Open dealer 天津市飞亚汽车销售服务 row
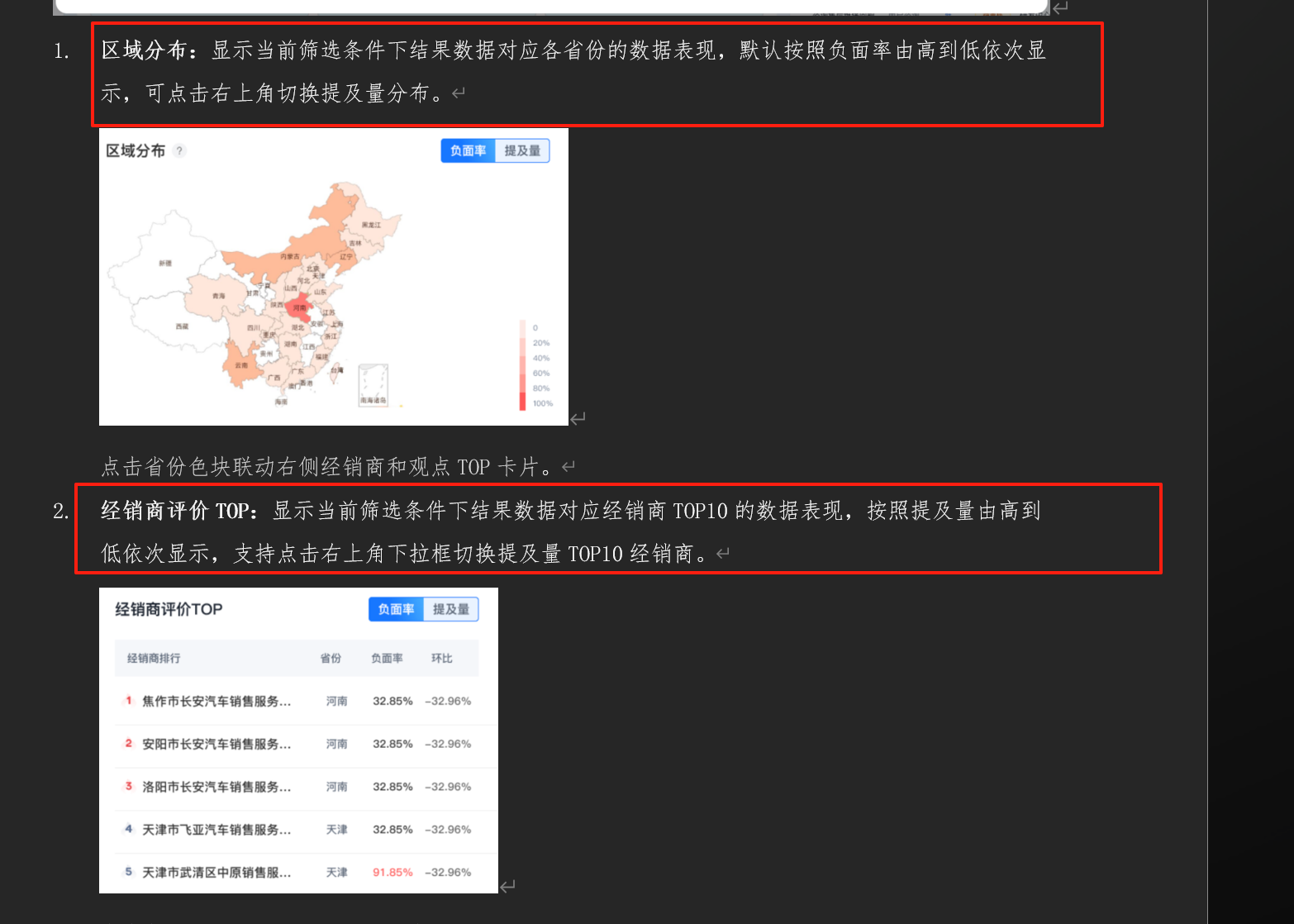The width and height of the screenshot is (1294, 924). [x=216, y=830]
